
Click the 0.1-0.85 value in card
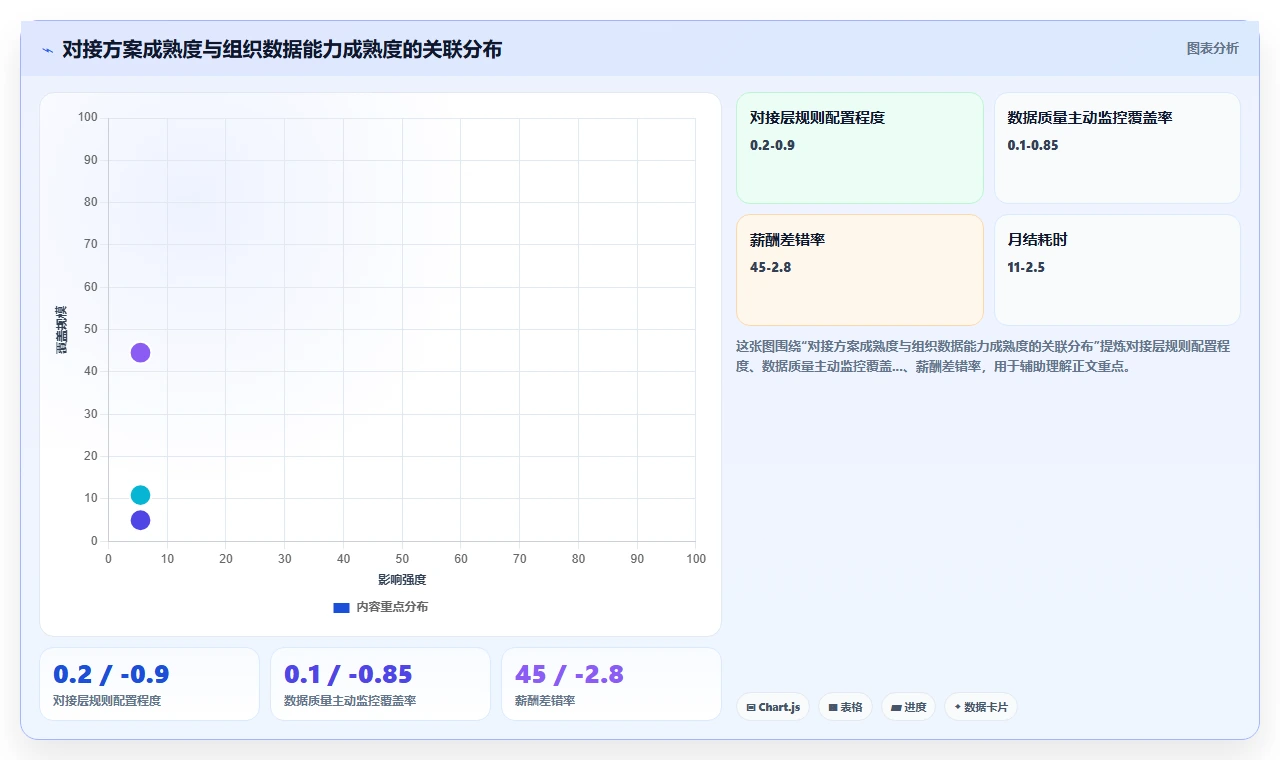coord(1033,145)
